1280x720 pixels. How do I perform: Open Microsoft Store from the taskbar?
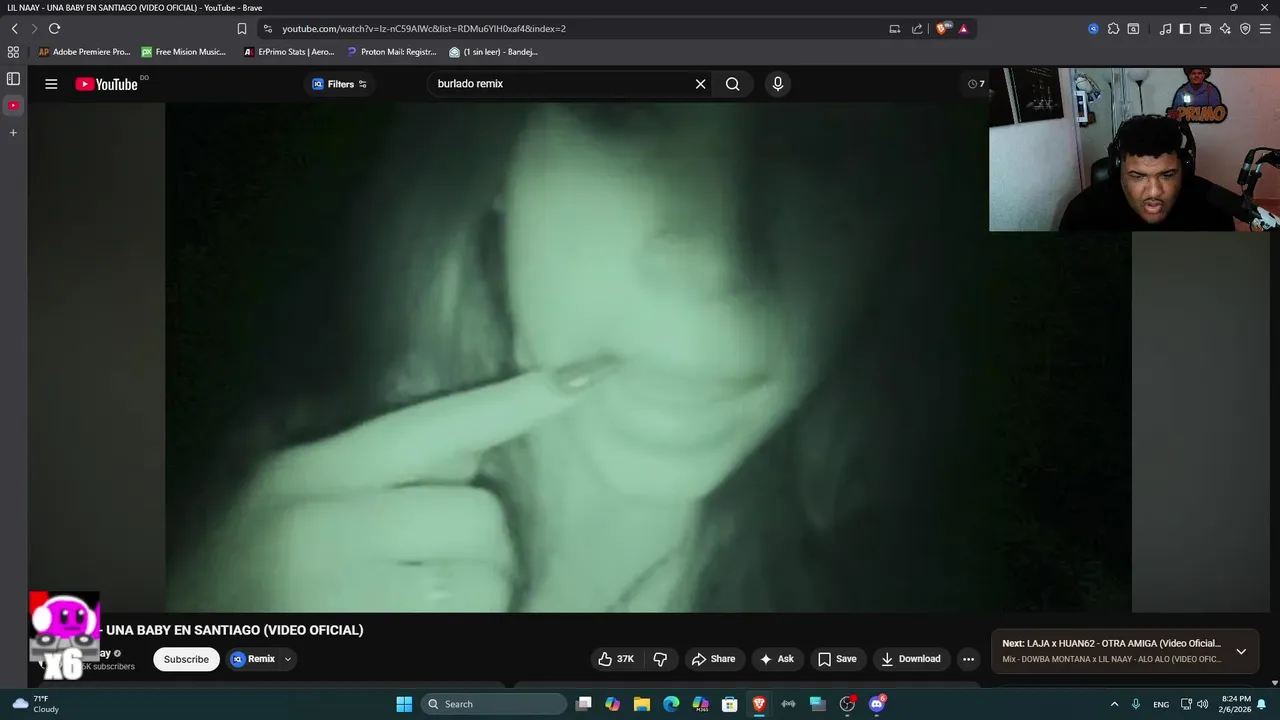[x=730, y=704]
